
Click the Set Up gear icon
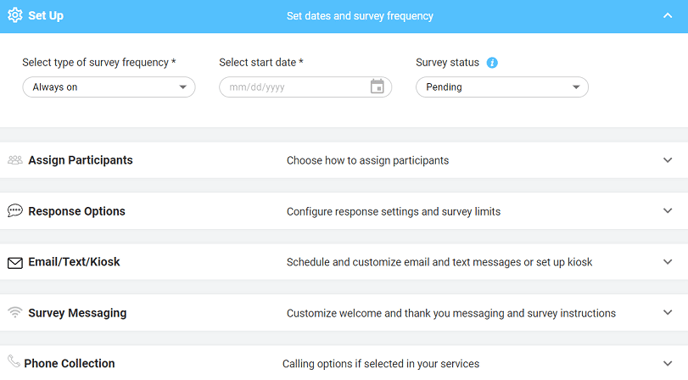point(15,15)
